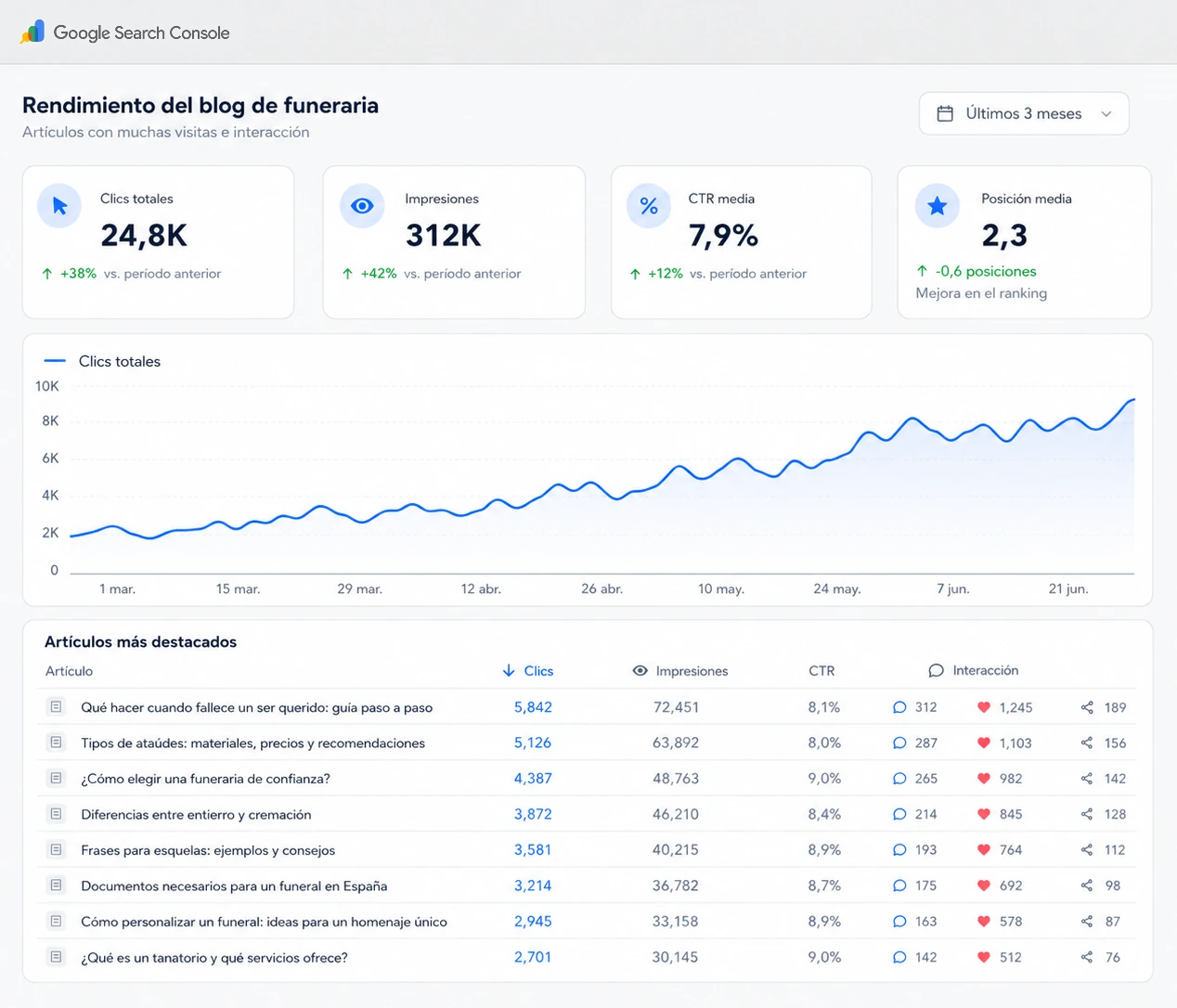Open article 'Qué hacer cuando fallece un ser querido'
The image size is (1177, 1008).
(x=257, y=707)
